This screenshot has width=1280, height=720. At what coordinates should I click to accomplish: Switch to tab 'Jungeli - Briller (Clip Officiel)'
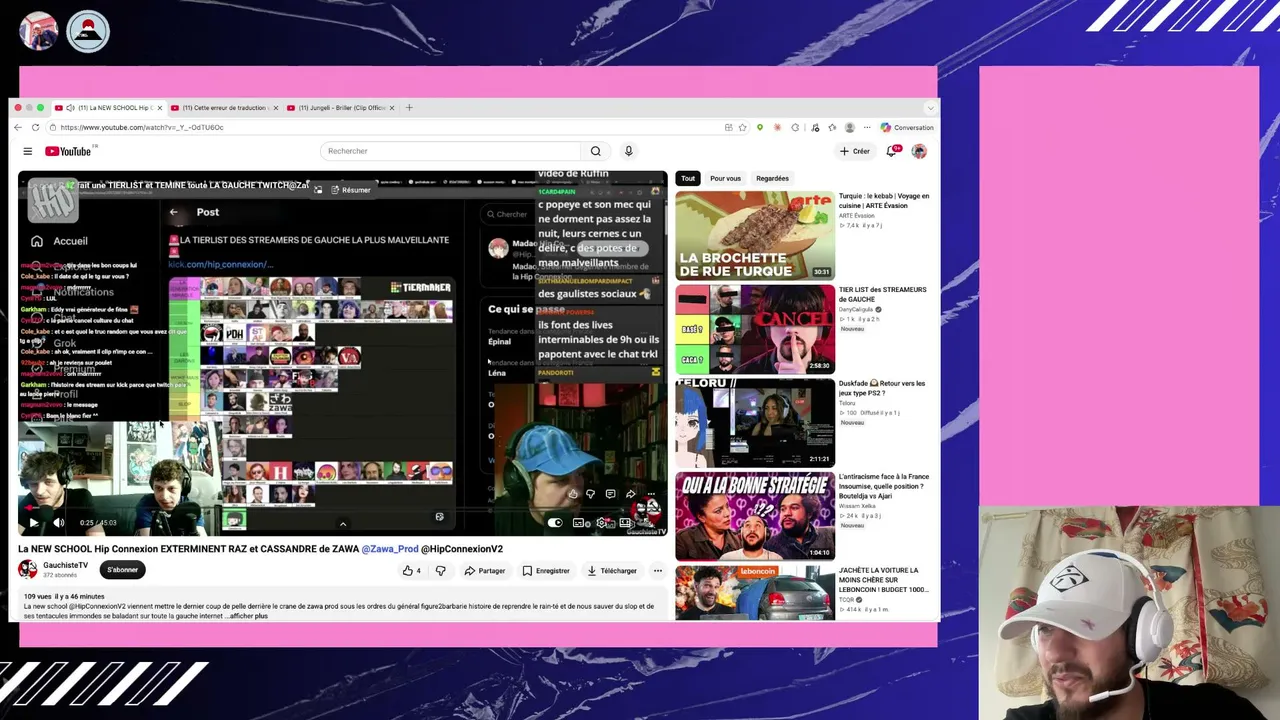(340, 107)
